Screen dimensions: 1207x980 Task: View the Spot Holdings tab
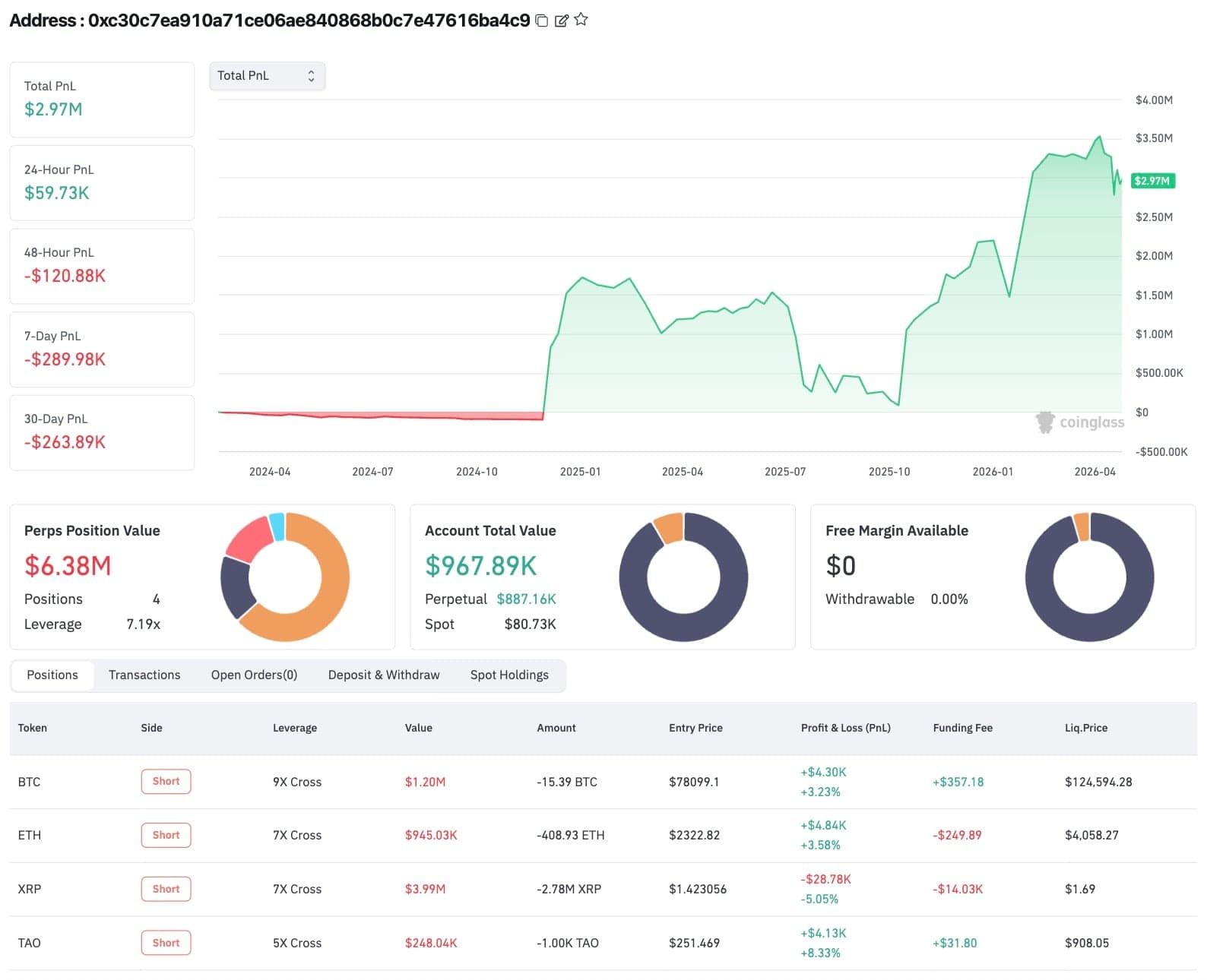tap(508, 675)
